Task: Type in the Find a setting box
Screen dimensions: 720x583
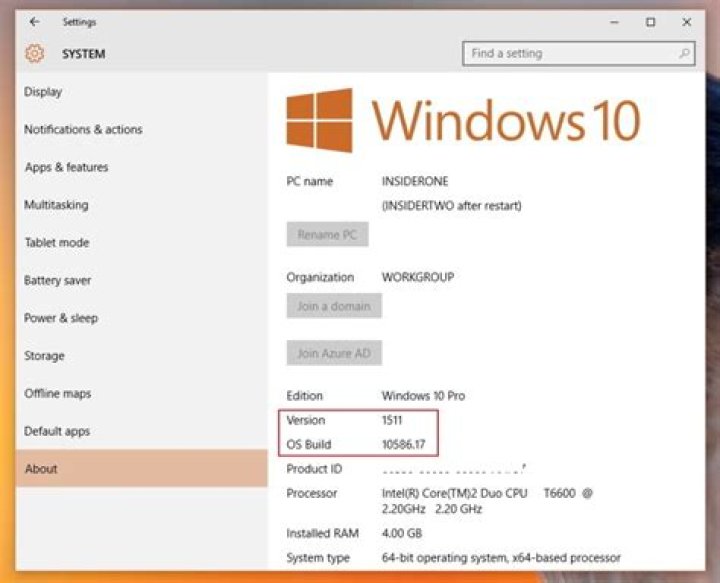Action: click(570, 54)
